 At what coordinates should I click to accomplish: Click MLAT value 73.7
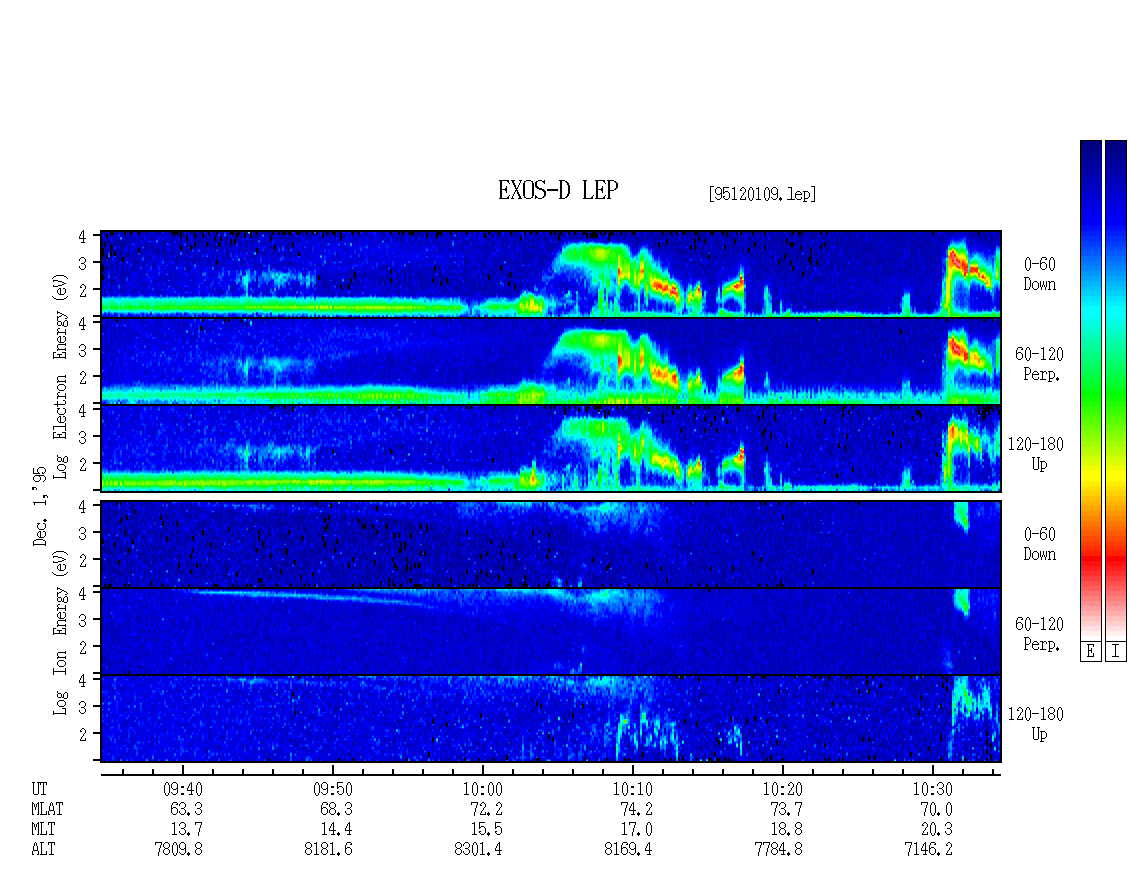pos(786,809)
